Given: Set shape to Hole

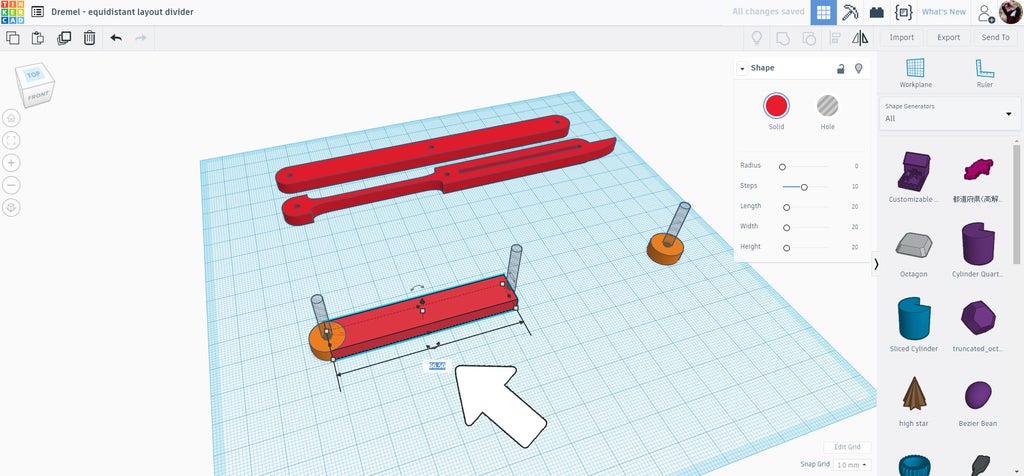Looking at the screenshot, I should 827,105.
